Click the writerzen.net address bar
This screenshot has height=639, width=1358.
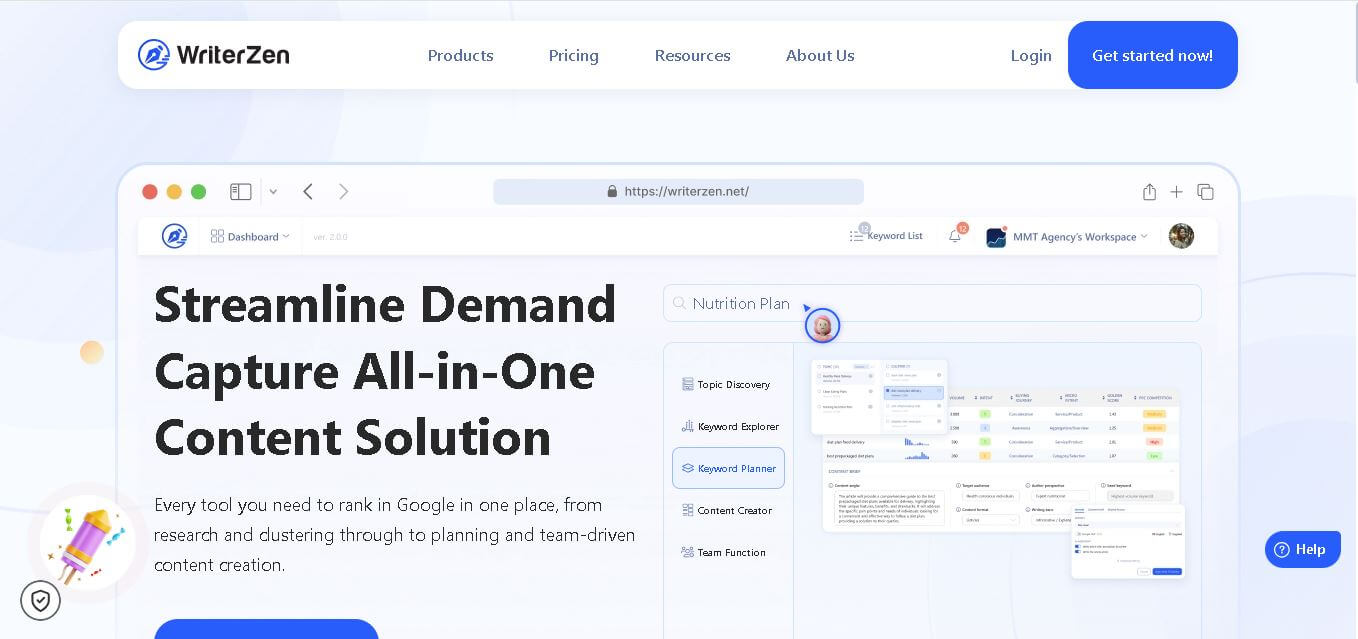click(678, 191)
